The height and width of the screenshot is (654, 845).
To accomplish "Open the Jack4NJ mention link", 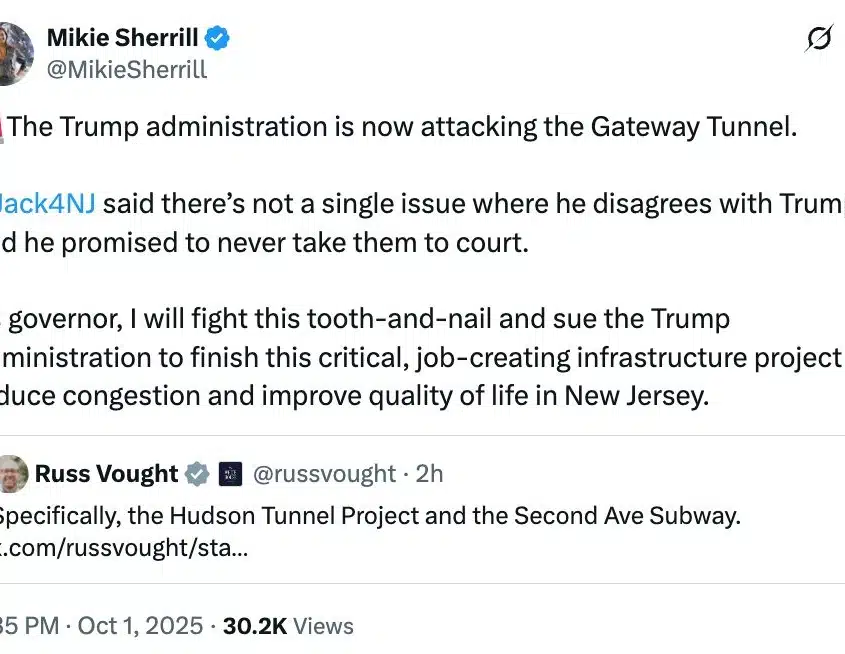I will point(48,204).
